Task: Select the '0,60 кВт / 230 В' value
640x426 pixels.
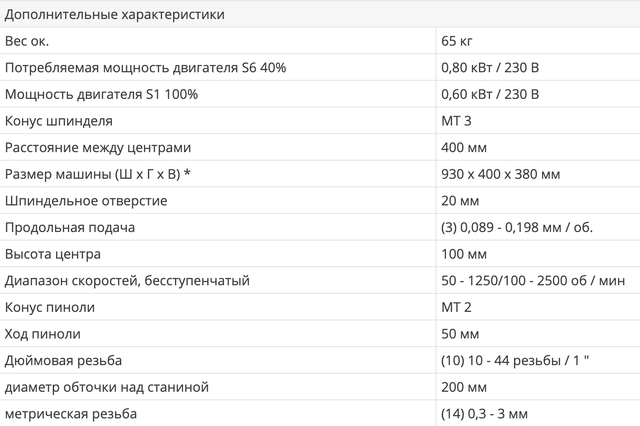Action: click(490, 94)
